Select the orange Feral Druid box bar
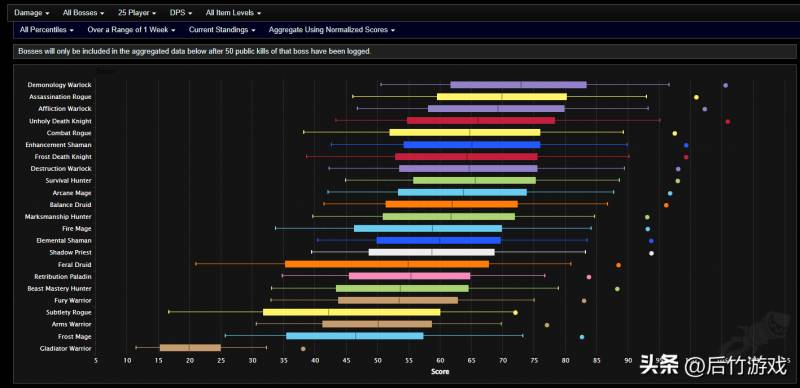Image resolution: width=800 pixels, height=388 pixels. [387, 264]
